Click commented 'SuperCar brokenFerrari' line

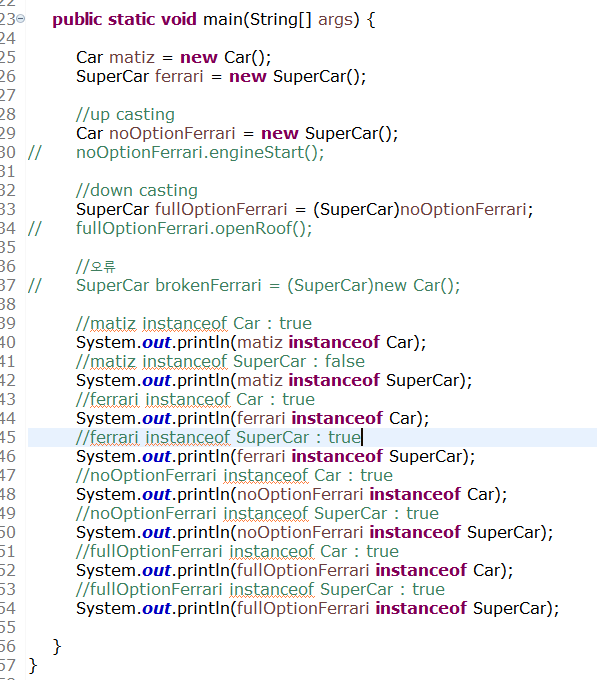(268, 285)
